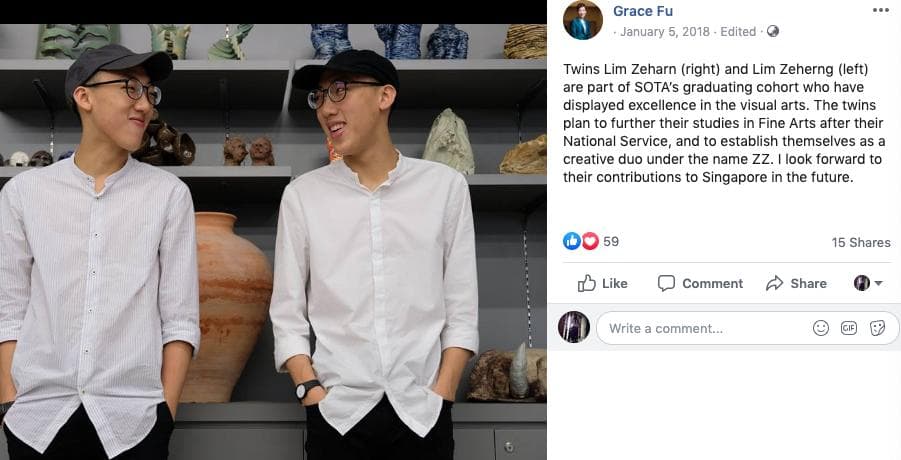The image size is (901, 460).
Task: Click the Write a comment field
Action: (700, 328)
